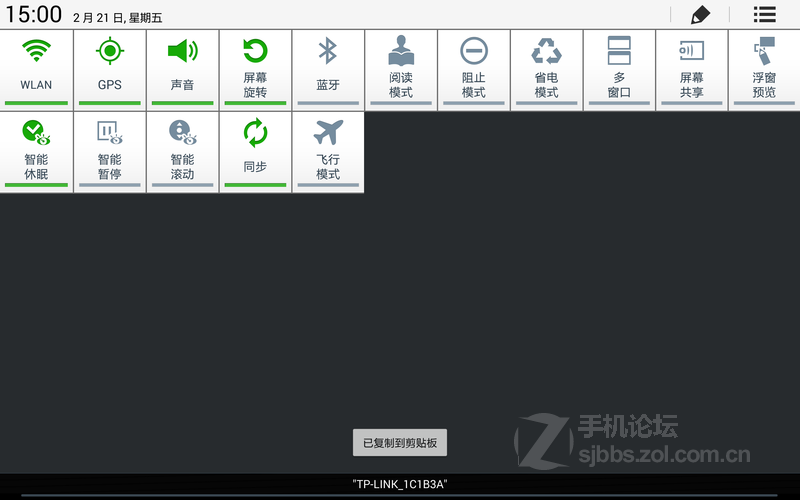This screenshot has height=500, width=800.
Task: Tap the date 2月21日, 星期五
Action: [x=117, y=18]
